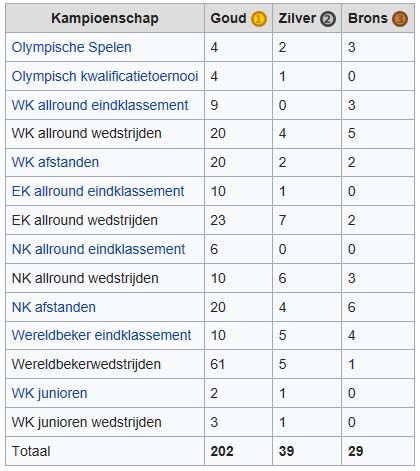Click the bronze medal icon

point(400,19)
